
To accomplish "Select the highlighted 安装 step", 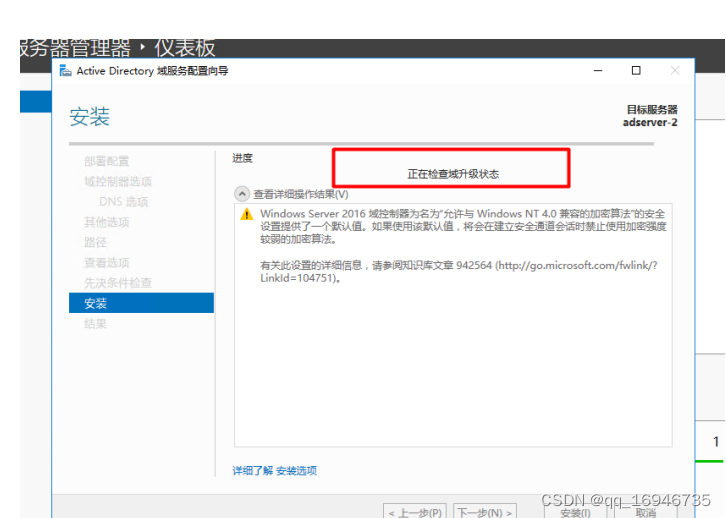I will click(141, 303).
